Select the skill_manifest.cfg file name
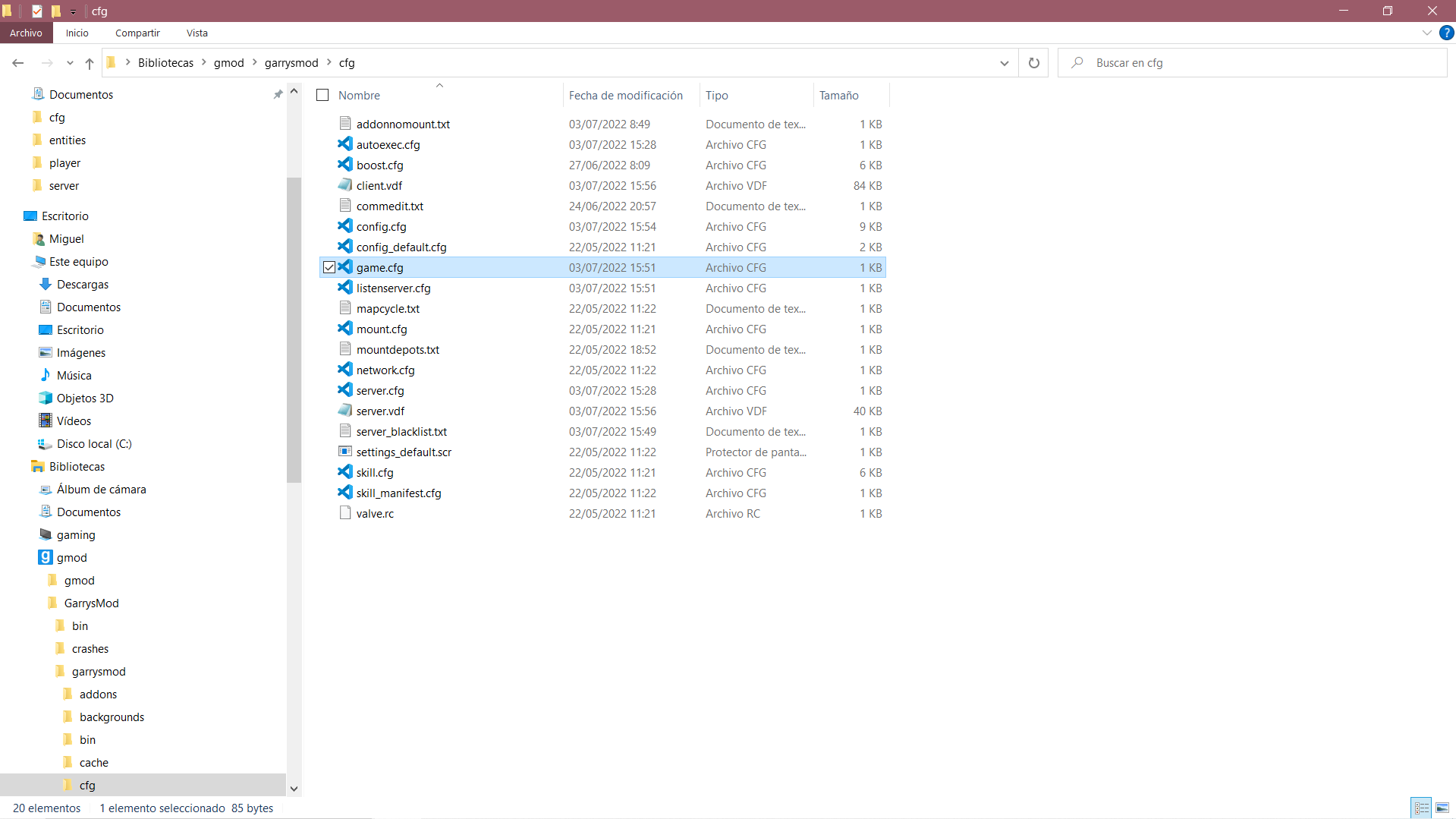The image size is (1456, 819). pyautogui.click(x=398, y=493)
